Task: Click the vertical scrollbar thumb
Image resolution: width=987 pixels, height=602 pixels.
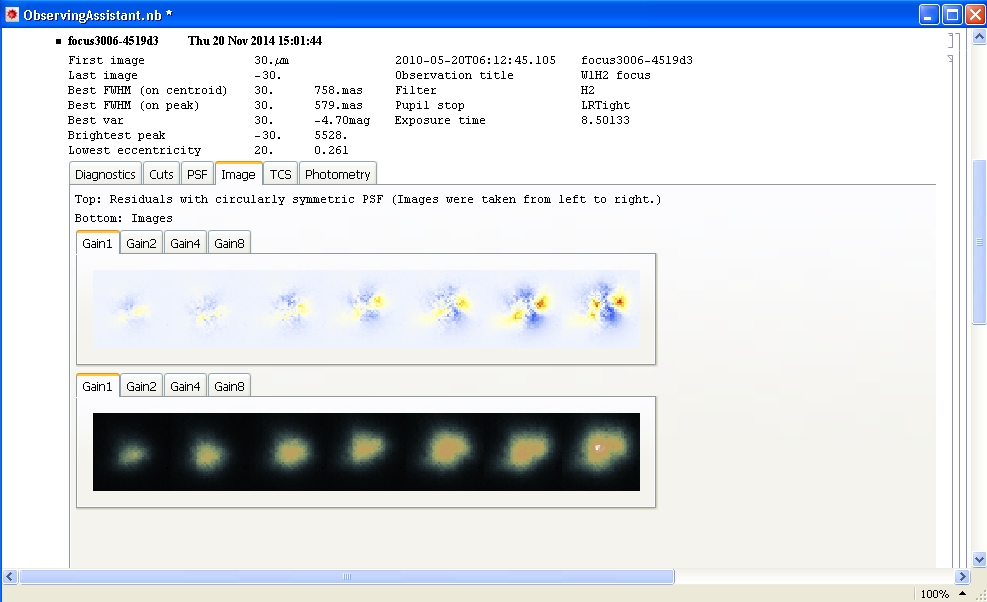Action: tap(979, 242)
